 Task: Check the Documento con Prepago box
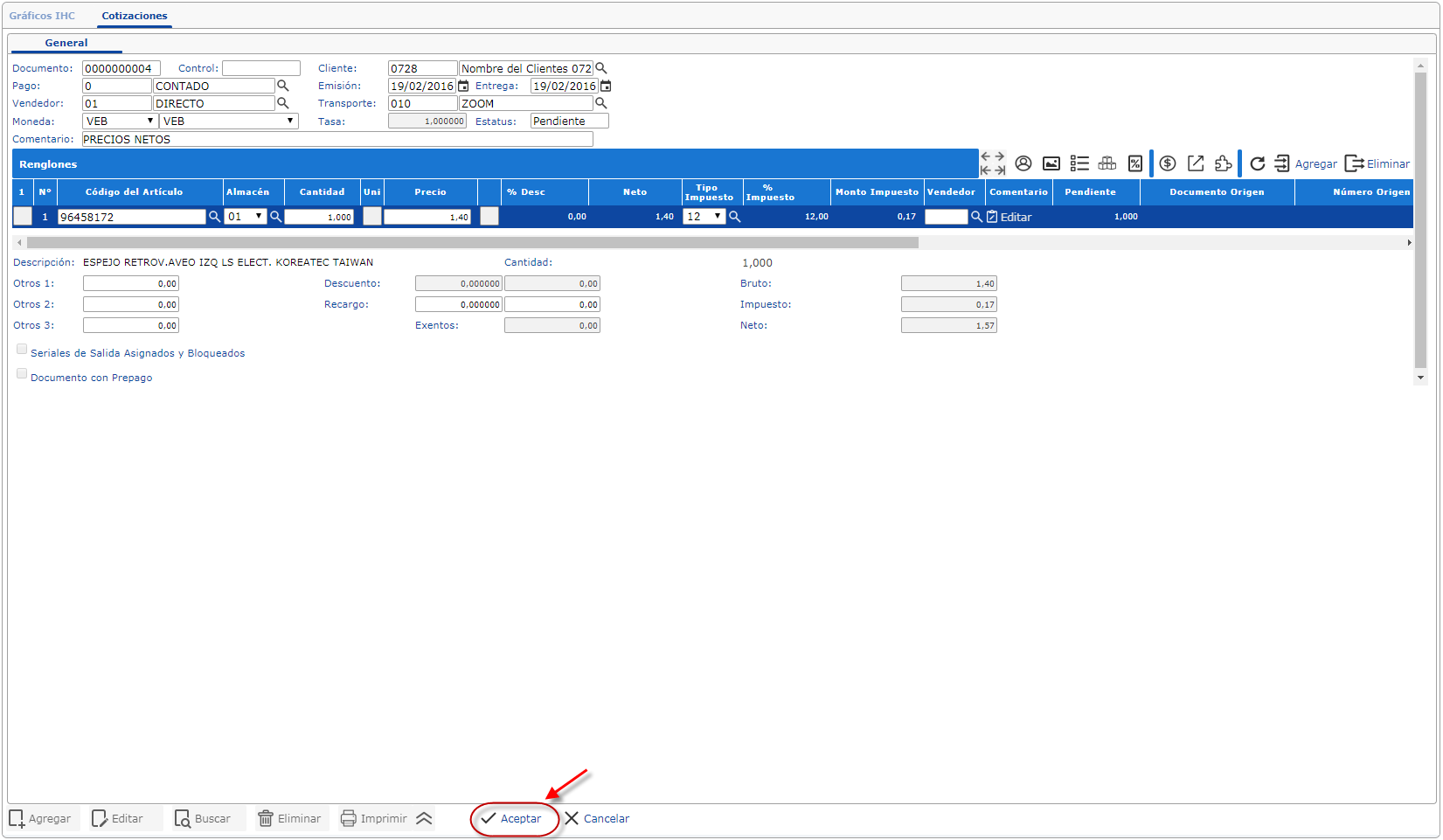(22, 374)
